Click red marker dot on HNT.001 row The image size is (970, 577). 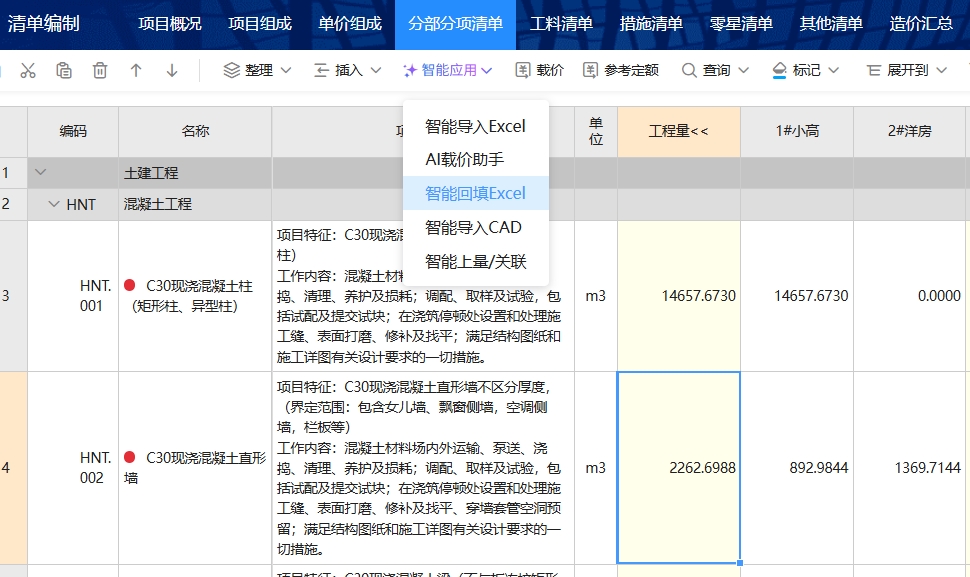(x=130, y=285)
